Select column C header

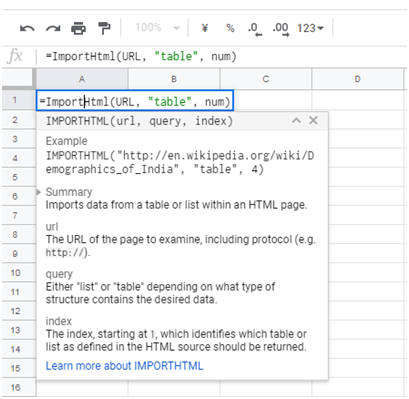266,79
